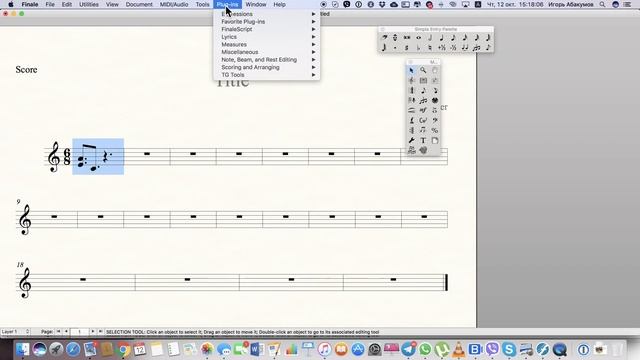Open the Tools menu
The width and height of the screenshot is (640, 360).
pyautogui.click(x=202, y=4)
